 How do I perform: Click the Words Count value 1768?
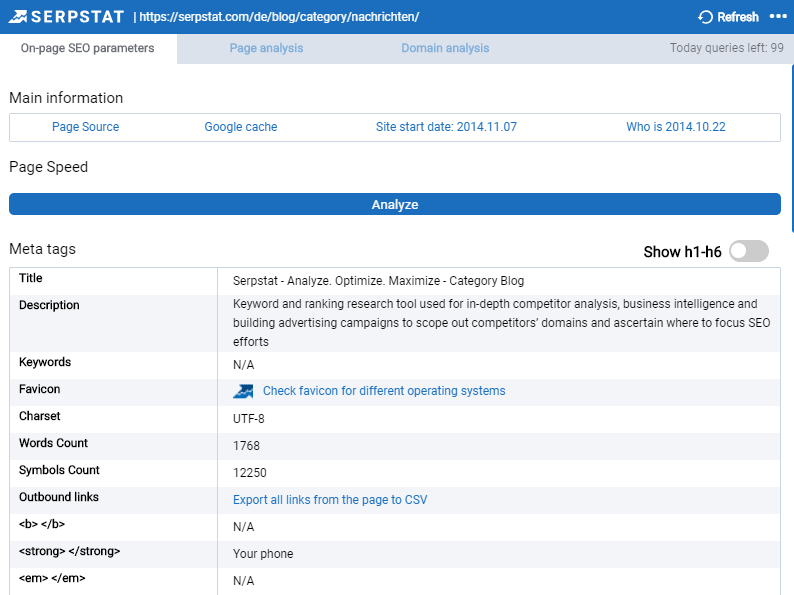pos(246,446)
